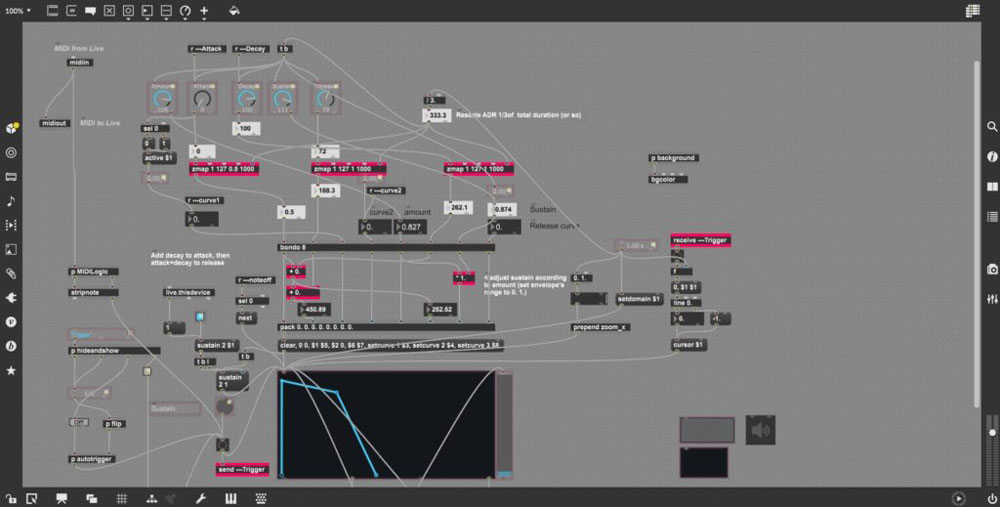Open the Objects browser in left sidebar

pos(11,129)
